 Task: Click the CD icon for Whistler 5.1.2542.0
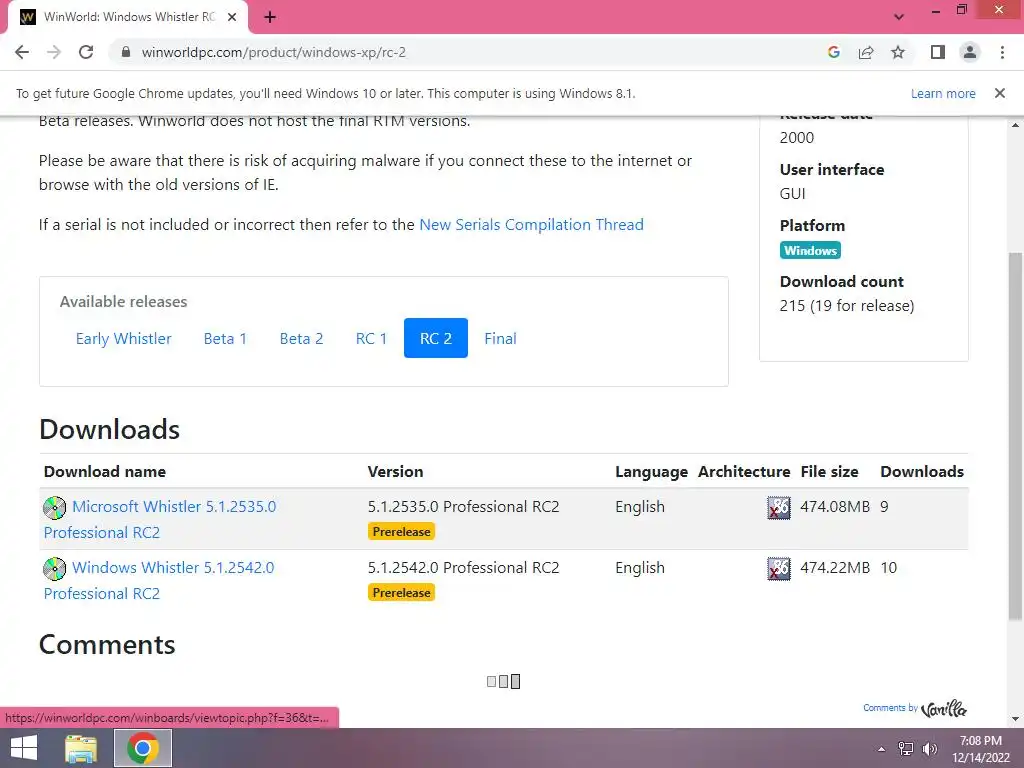click(54, 568)
